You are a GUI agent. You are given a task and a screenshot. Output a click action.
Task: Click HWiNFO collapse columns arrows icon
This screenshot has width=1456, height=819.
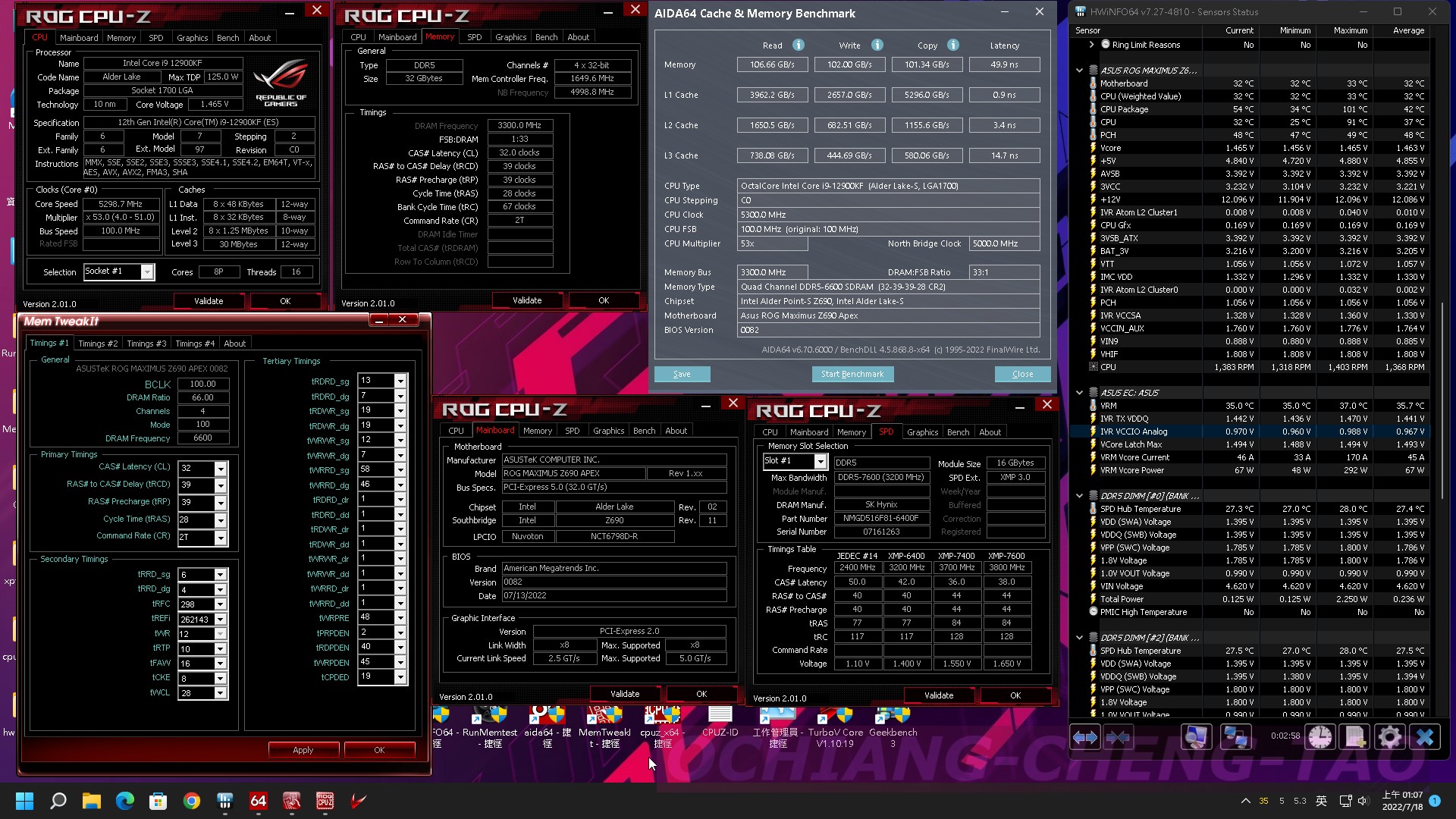pyautogui.click(x=1119, y=736)
